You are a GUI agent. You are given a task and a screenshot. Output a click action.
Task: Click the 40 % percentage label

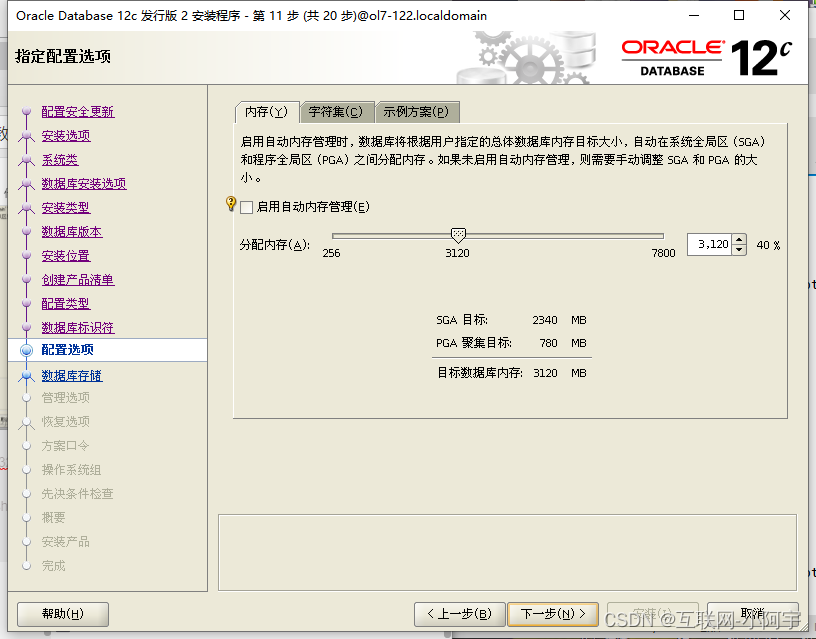tap(769, 245)
